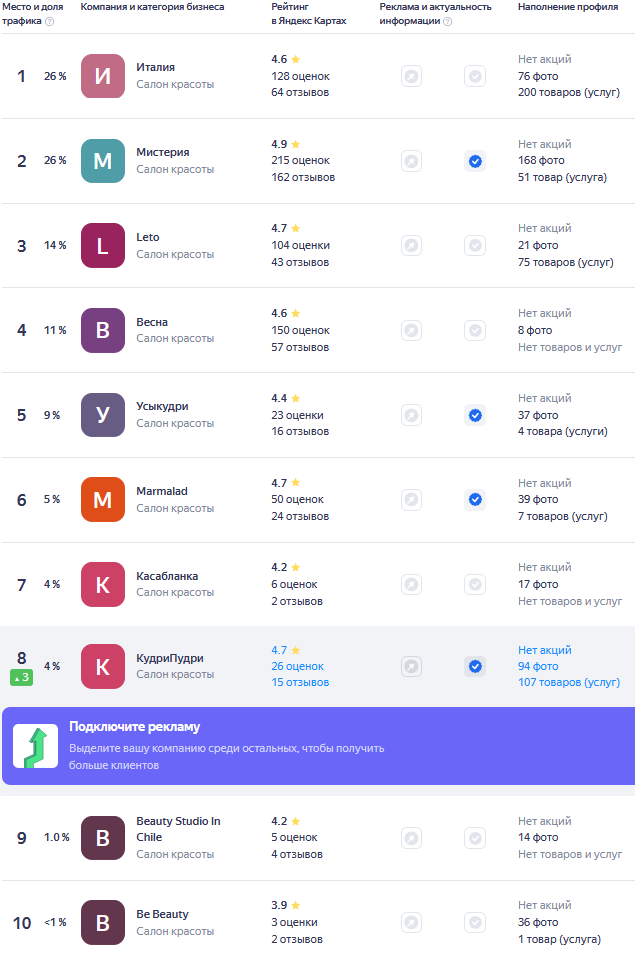The height and width of the screenshot is (960, 635).
Task: Click the Leto crimson 'L' avatar
Action: 103,246
